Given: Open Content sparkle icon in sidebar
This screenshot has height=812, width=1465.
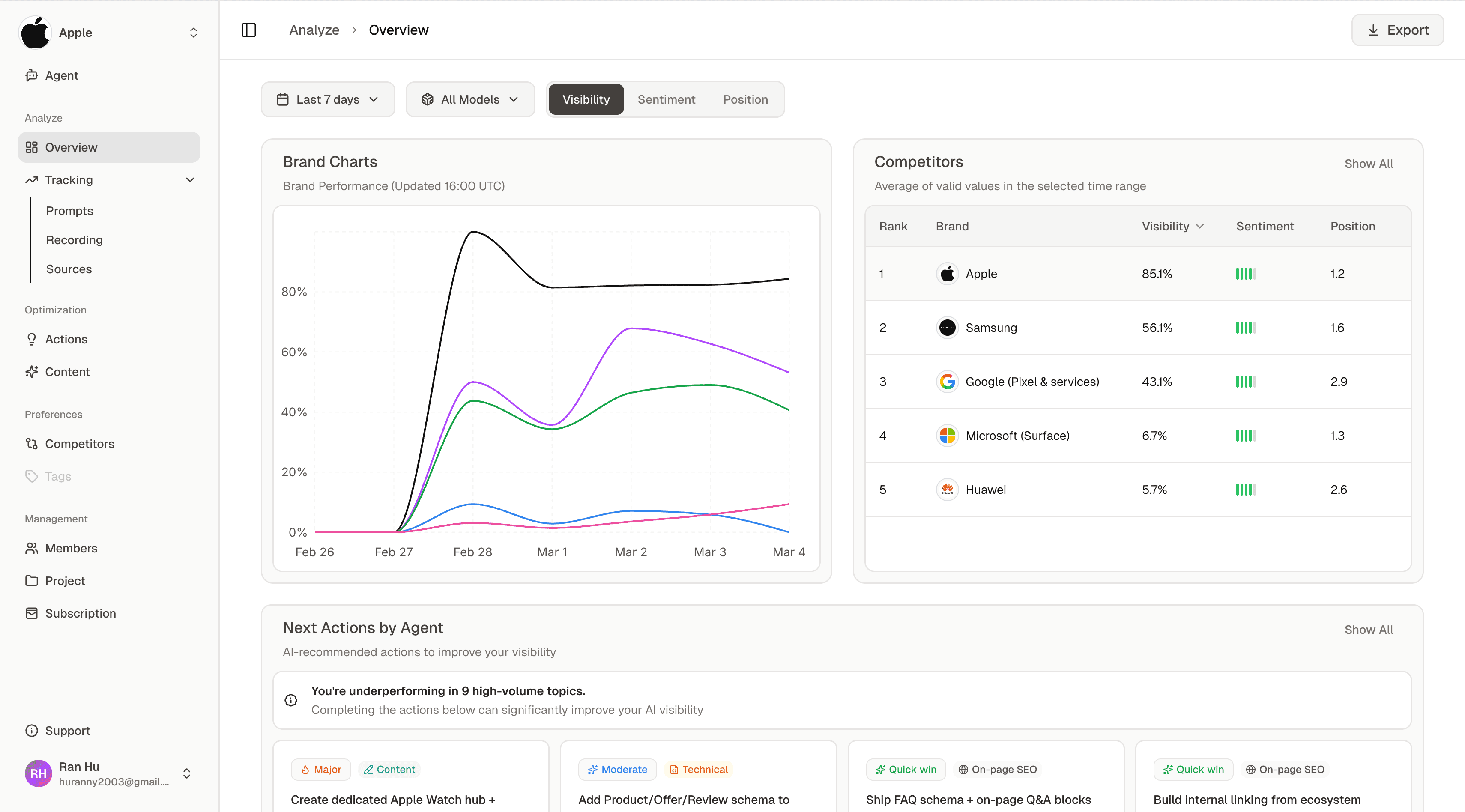Looking at the screenshot, I should 32,372.
